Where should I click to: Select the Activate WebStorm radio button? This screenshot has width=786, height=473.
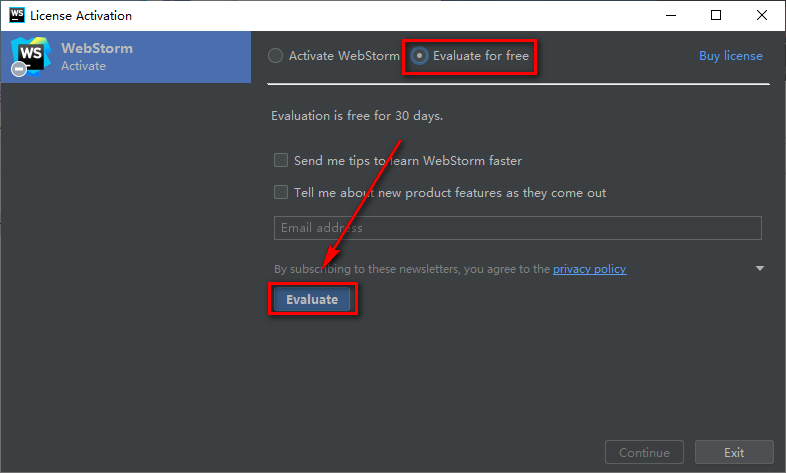click(x=276, y=56)
